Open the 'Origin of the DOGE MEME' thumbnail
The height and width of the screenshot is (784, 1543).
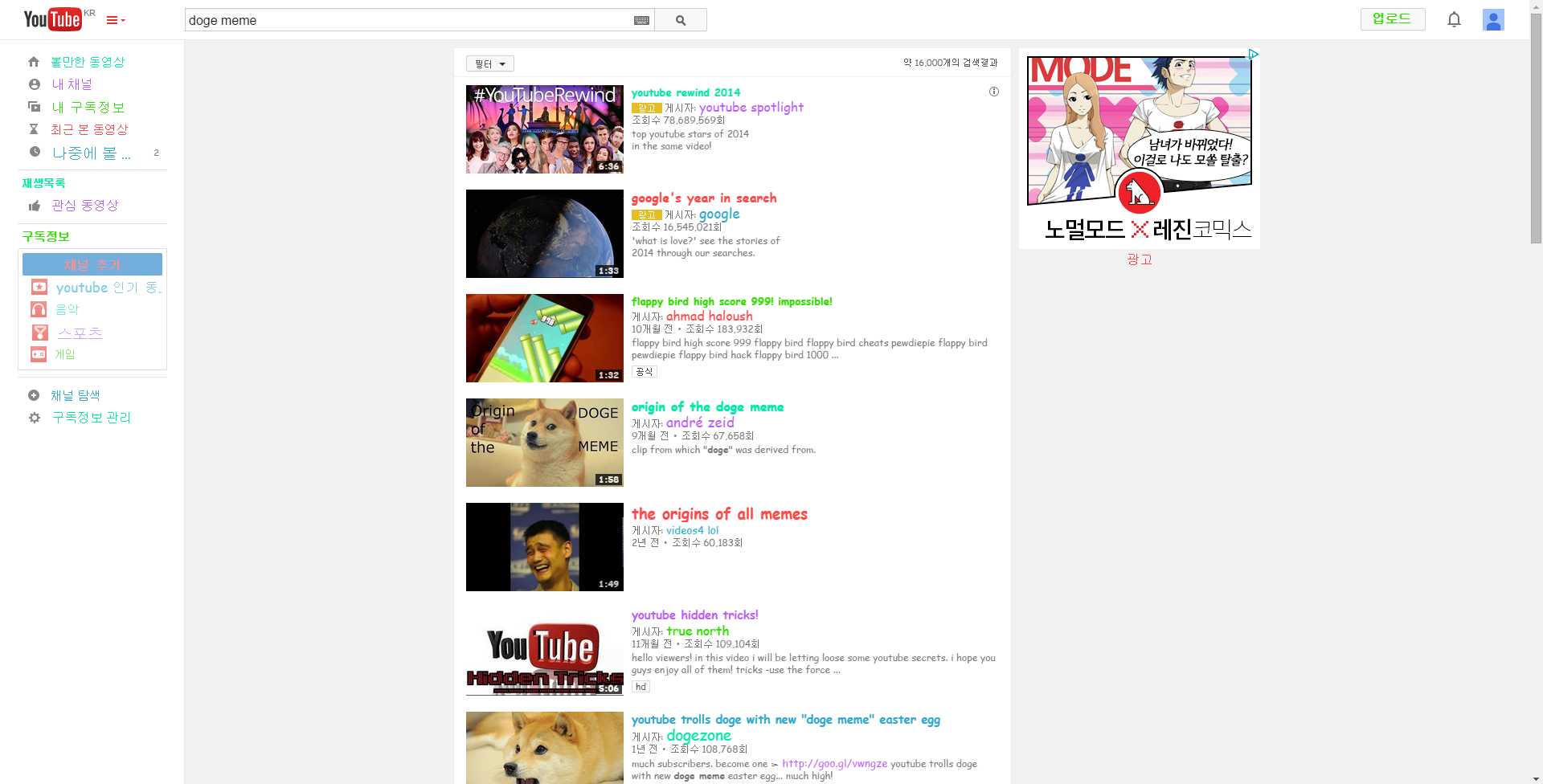pos(545,443)
